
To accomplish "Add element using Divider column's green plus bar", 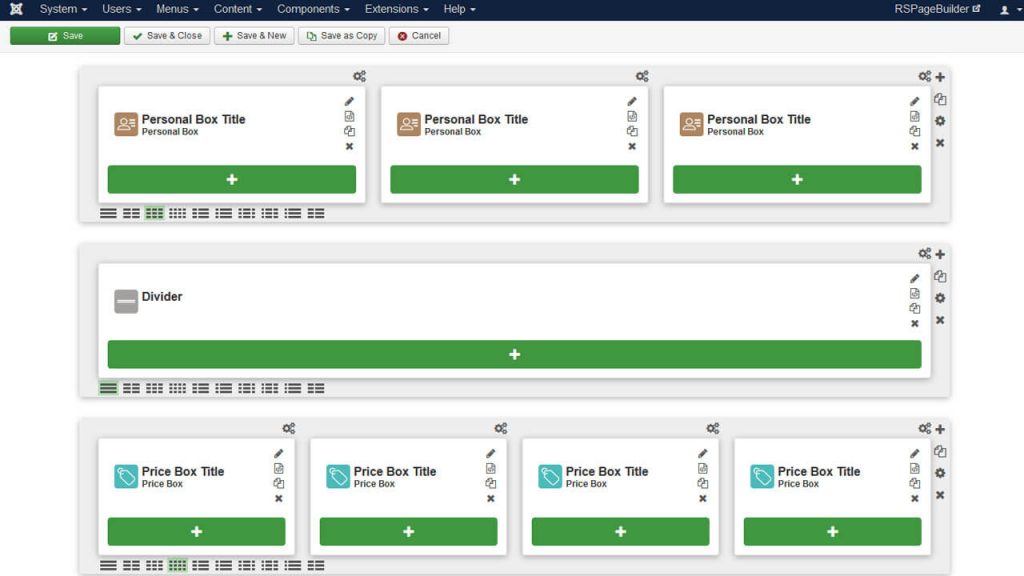I will 514,354.
